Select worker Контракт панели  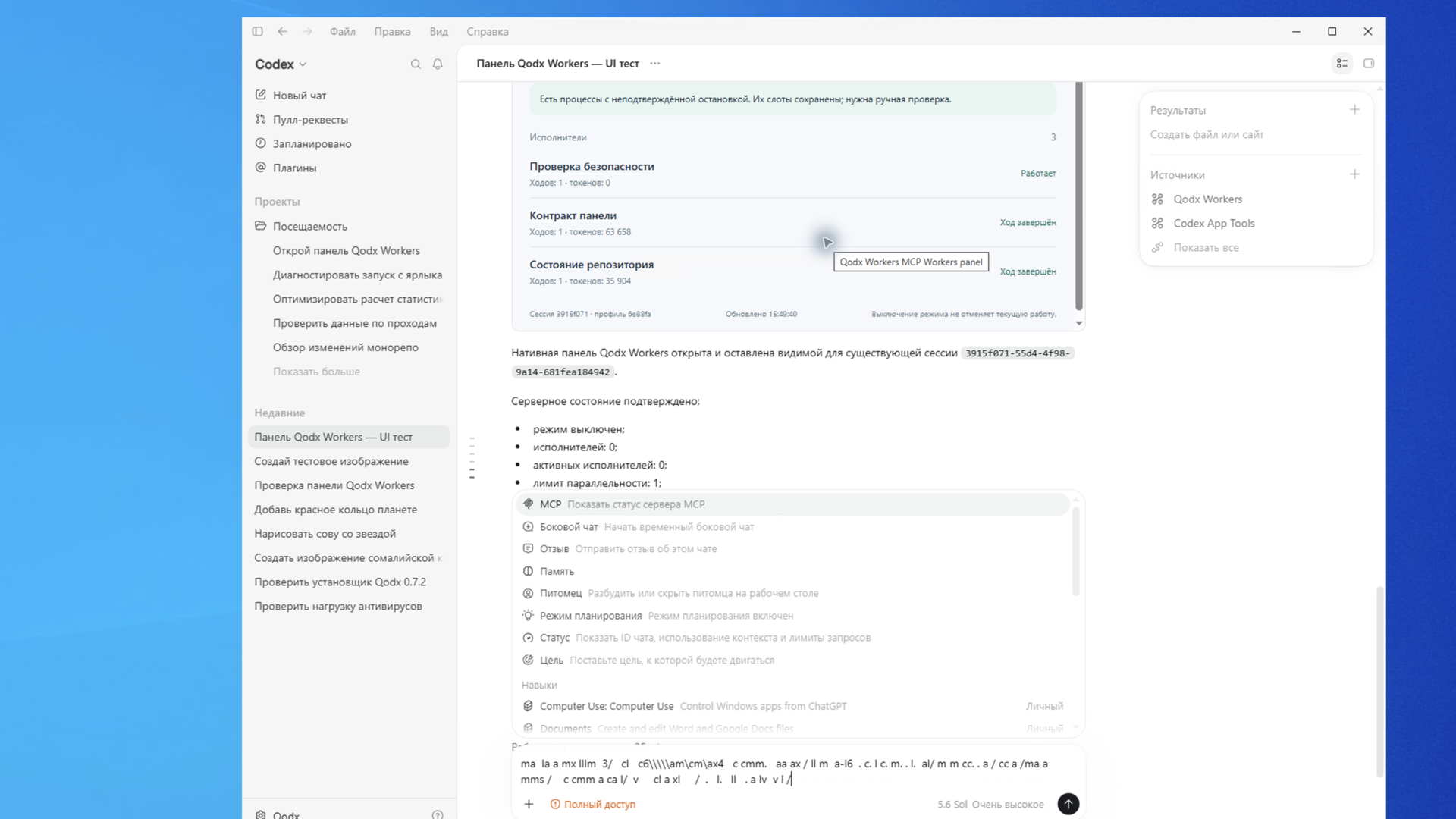[x=792, y=223]
